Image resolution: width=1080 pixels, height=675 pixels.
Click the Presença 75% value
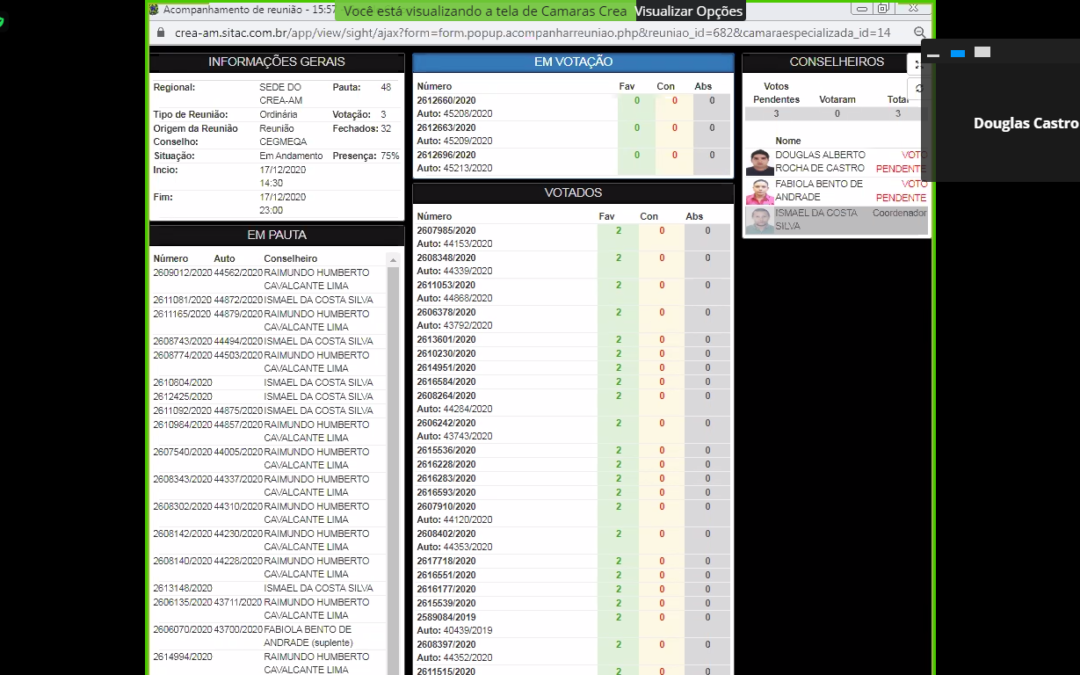[x=389, y=156]
